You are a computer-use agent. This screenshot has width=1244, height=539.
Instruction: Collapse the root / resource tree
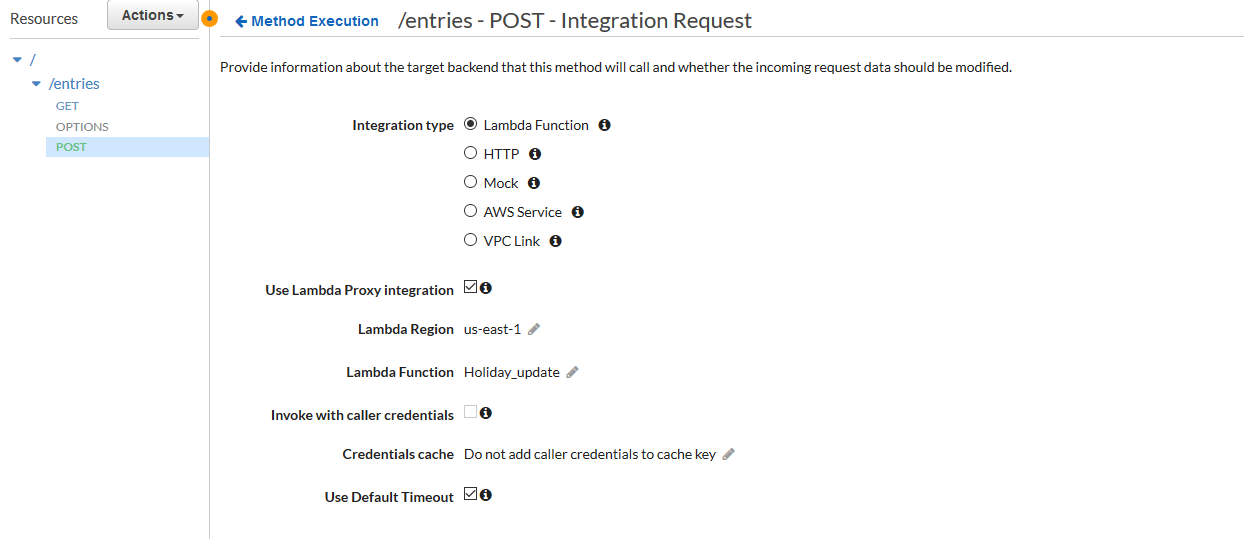tap(16, 60)
